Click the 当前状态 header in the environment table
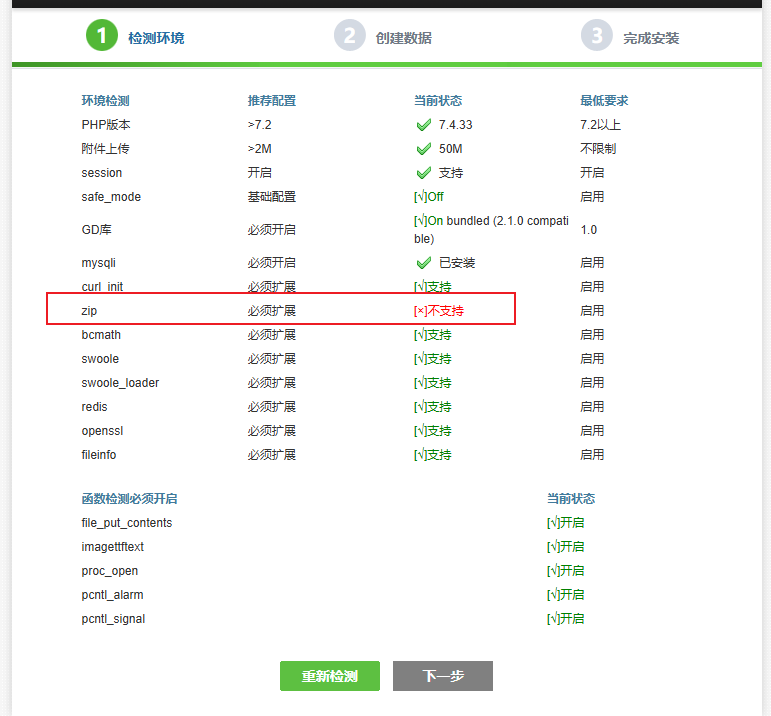 coord(438,101)
